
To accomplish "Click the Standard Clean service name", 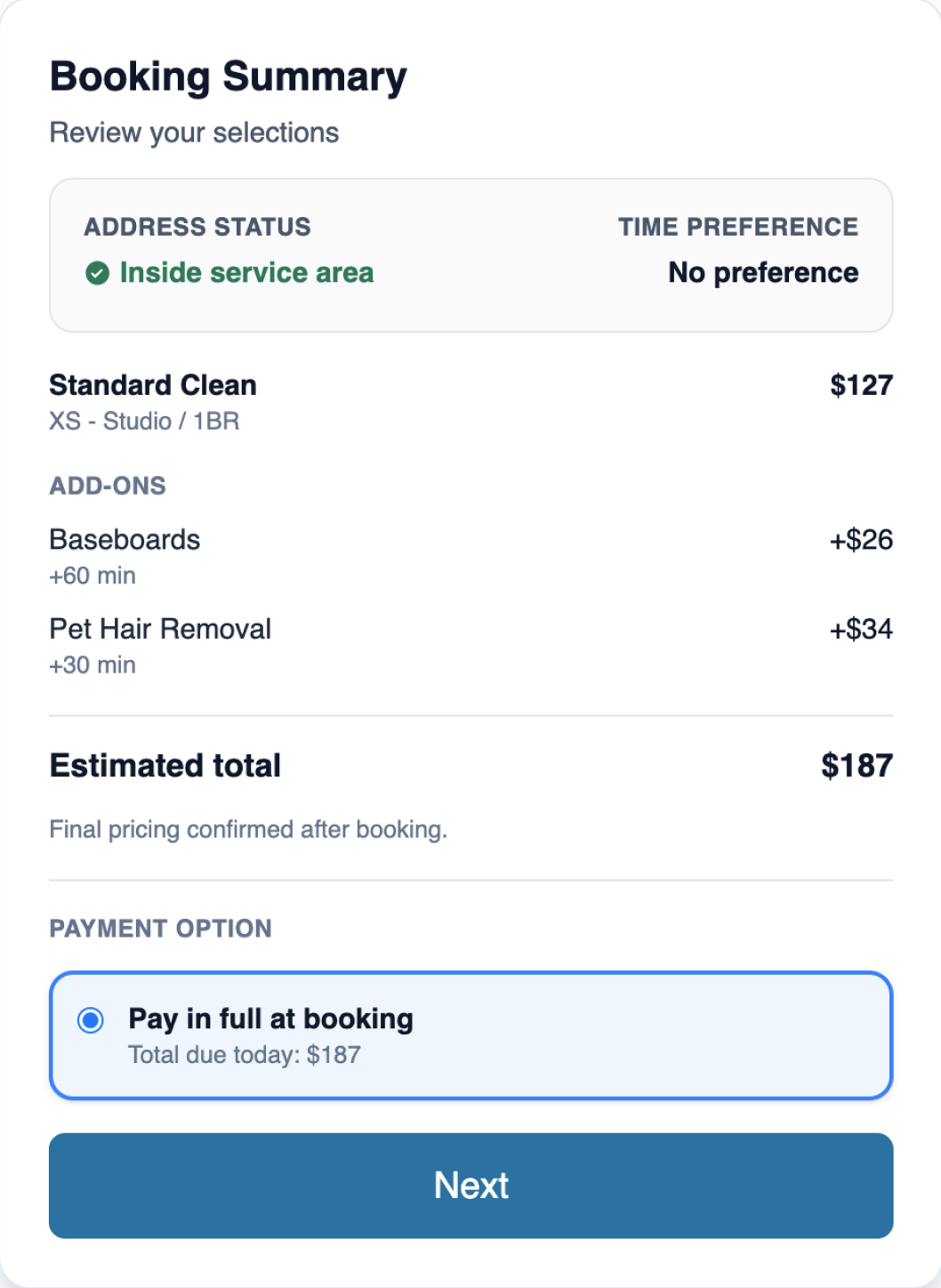I will point(153,385).
